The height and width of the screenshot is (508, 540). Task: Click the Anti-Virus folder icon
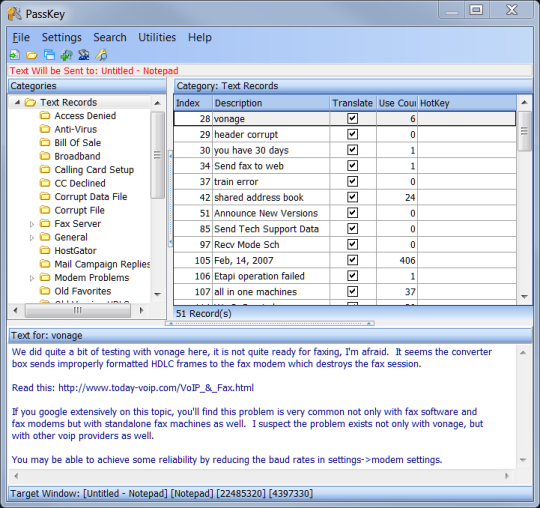click(45, 129)
